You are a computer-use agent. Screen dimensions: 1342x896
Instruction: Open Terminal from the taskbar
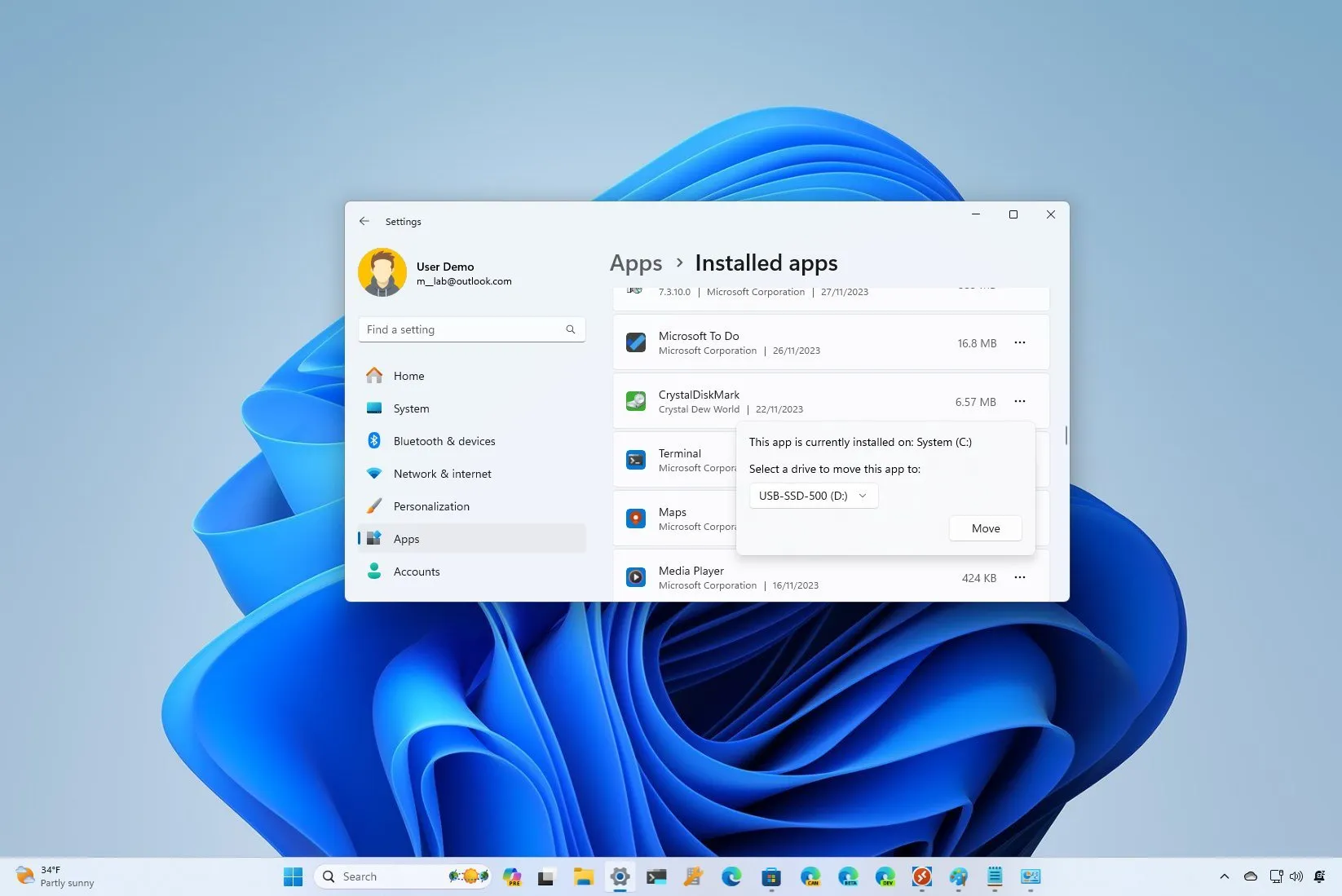tap(656, 876)
